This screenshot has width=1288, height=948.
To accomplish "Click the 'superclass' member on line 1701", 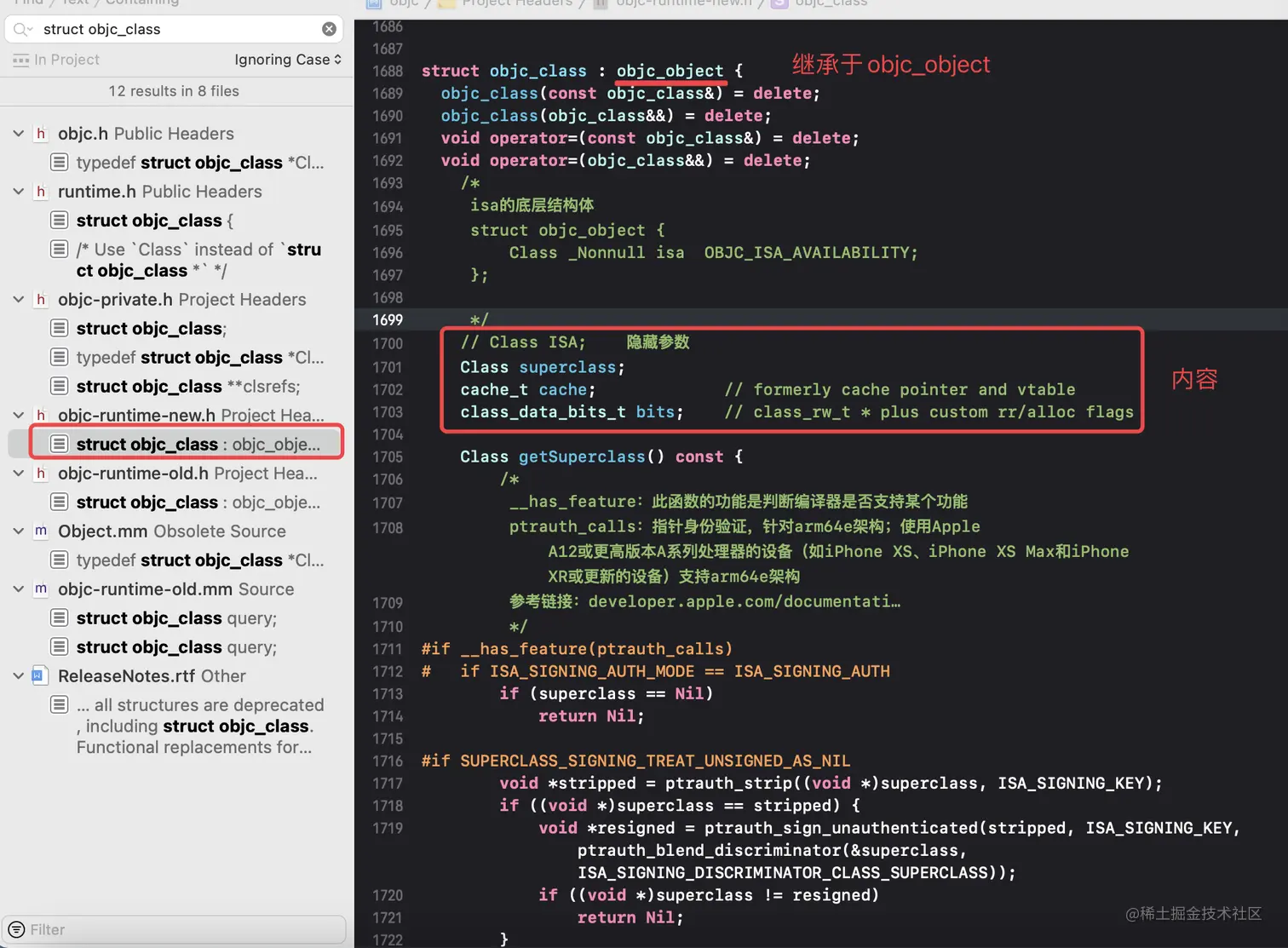I will [567, 367].
